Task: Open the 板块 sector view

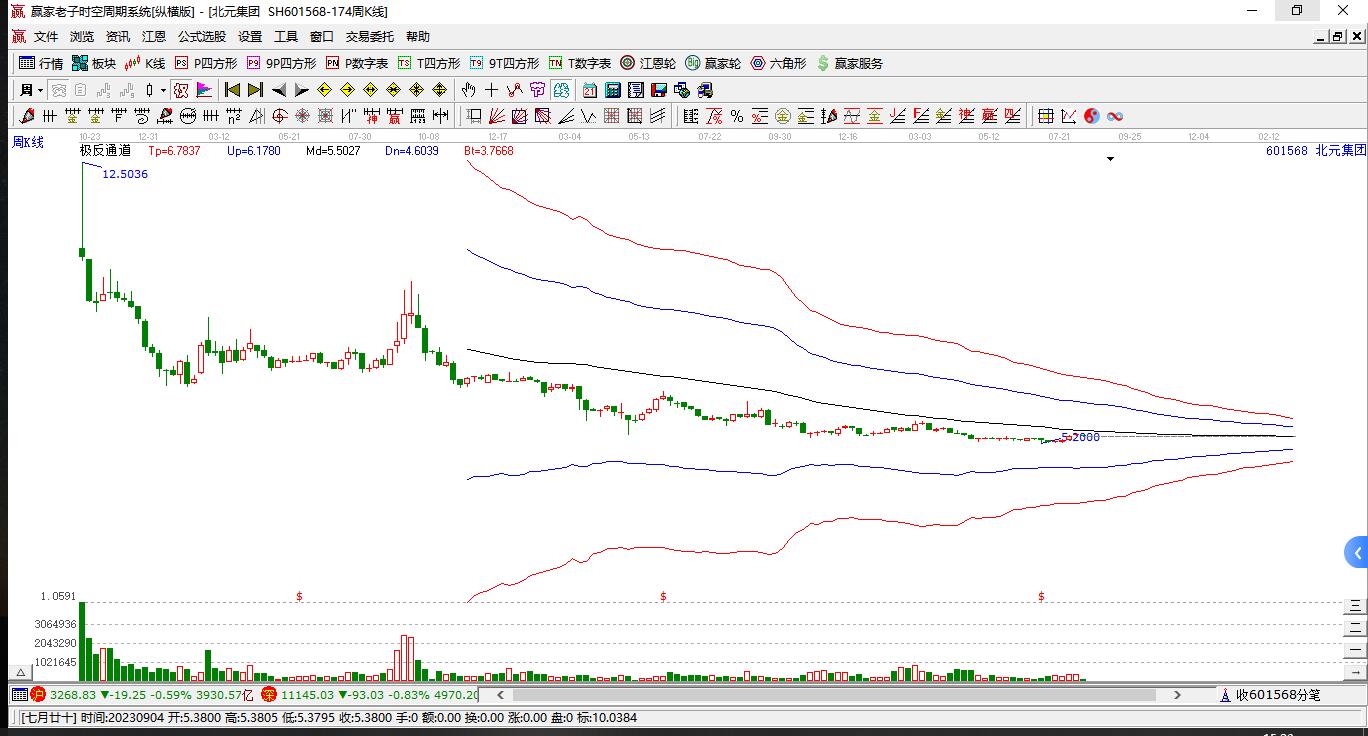Action: [94, 63]
